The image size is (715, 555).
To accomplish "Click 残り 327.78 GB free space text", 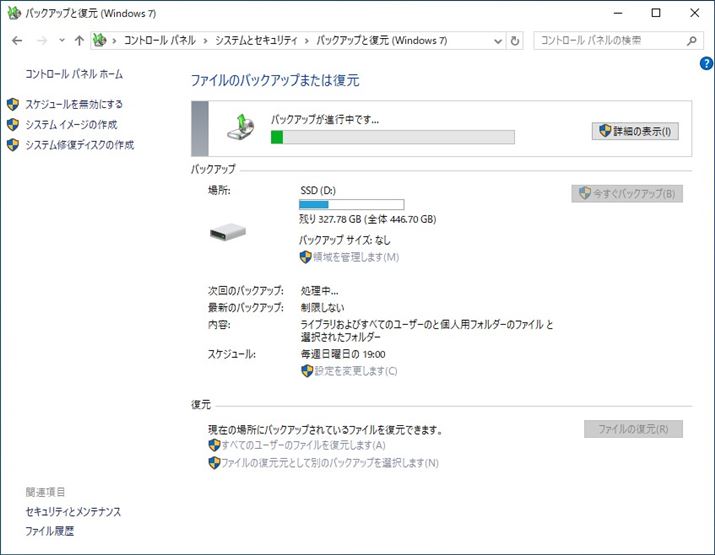I will [x=368, y=219].
